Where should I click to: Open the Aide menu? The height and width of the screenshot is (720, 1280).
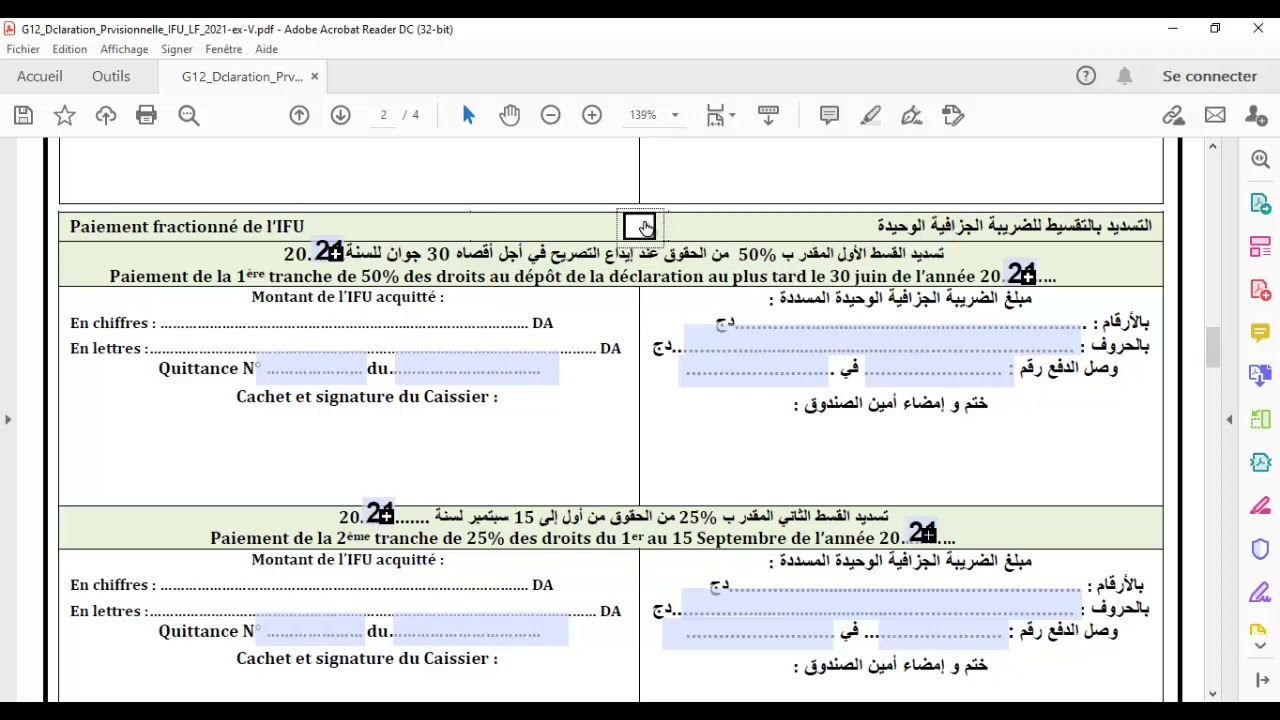click(266, 49)
